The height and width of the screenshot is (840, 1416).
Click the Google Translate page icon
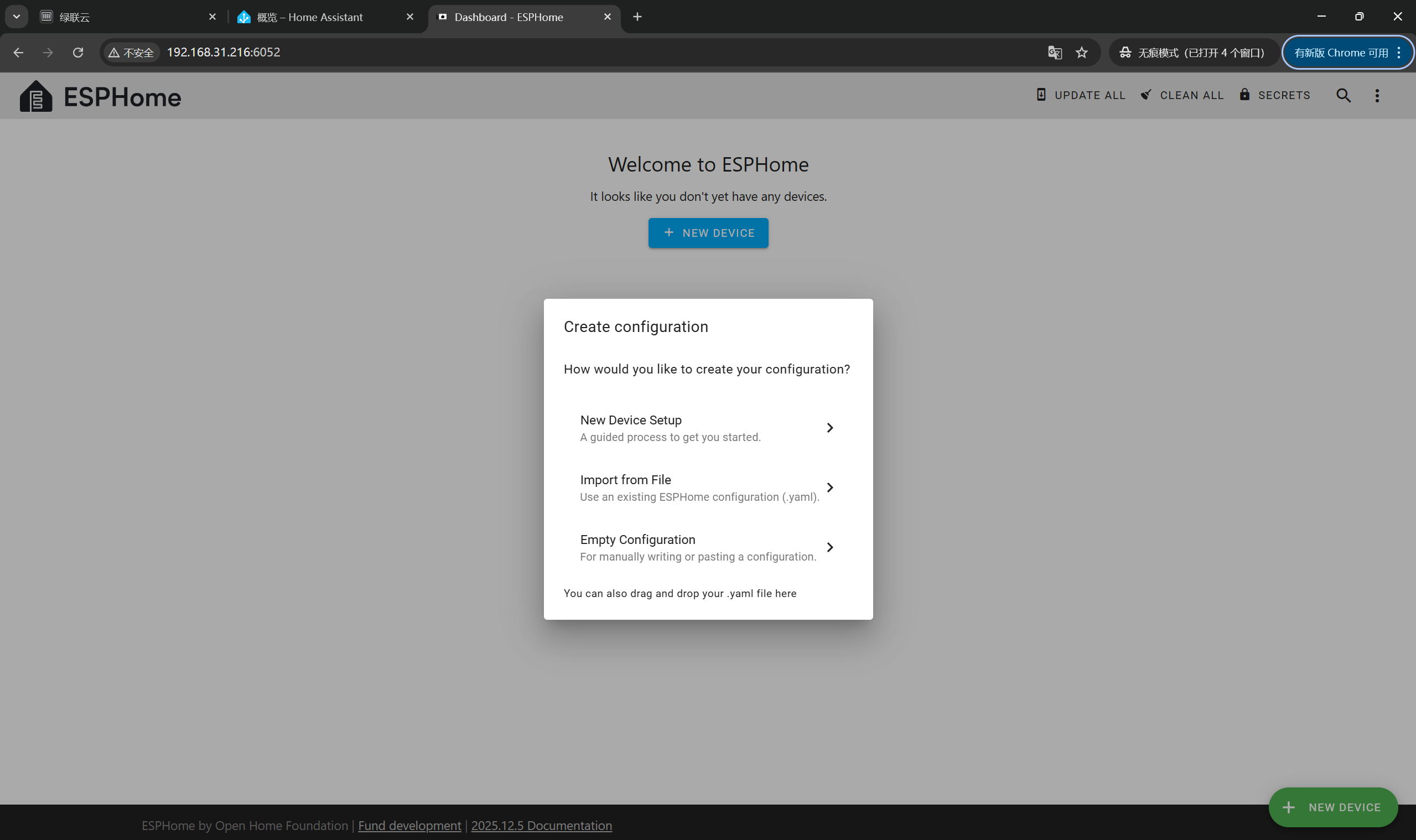pos(1054,53)
